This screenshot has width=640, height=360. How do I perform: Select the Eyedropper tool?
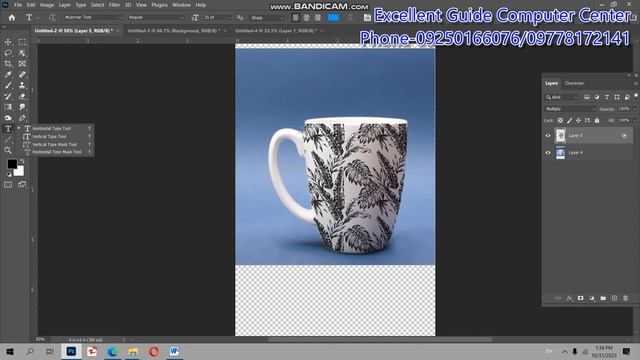[8, 75]
